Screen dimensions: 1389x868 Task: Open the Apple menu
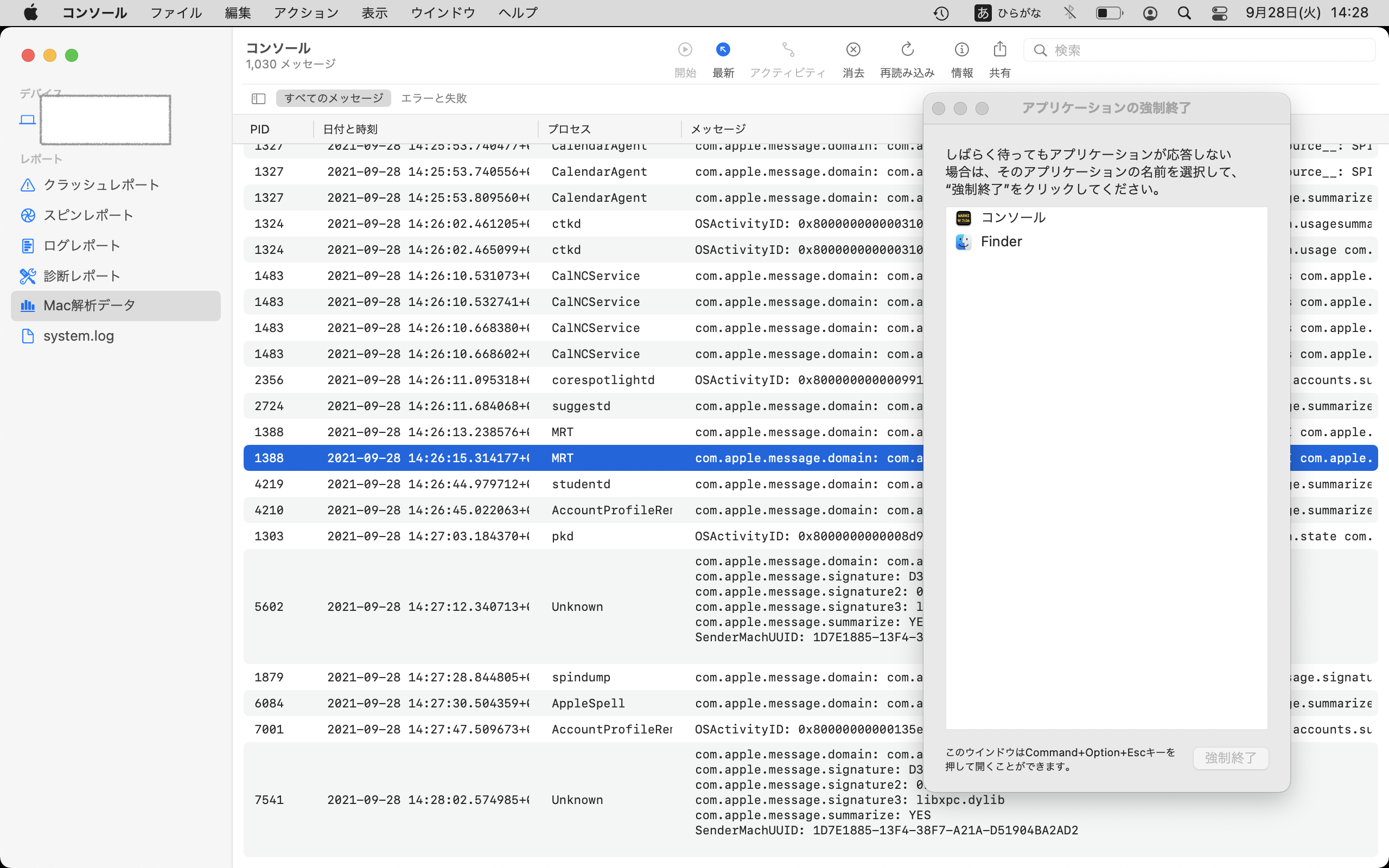pos(31,12)
